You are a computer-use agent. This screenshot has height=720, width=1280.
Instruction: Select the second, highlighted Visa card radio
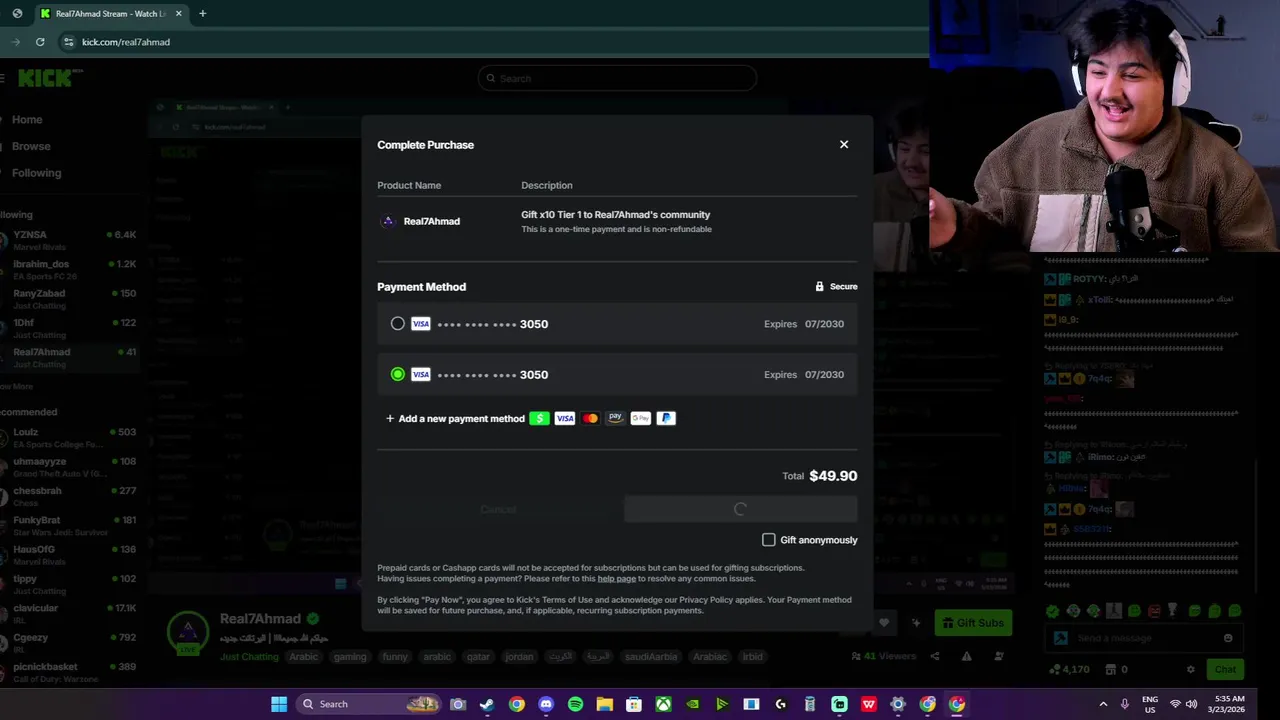(398, 375)
